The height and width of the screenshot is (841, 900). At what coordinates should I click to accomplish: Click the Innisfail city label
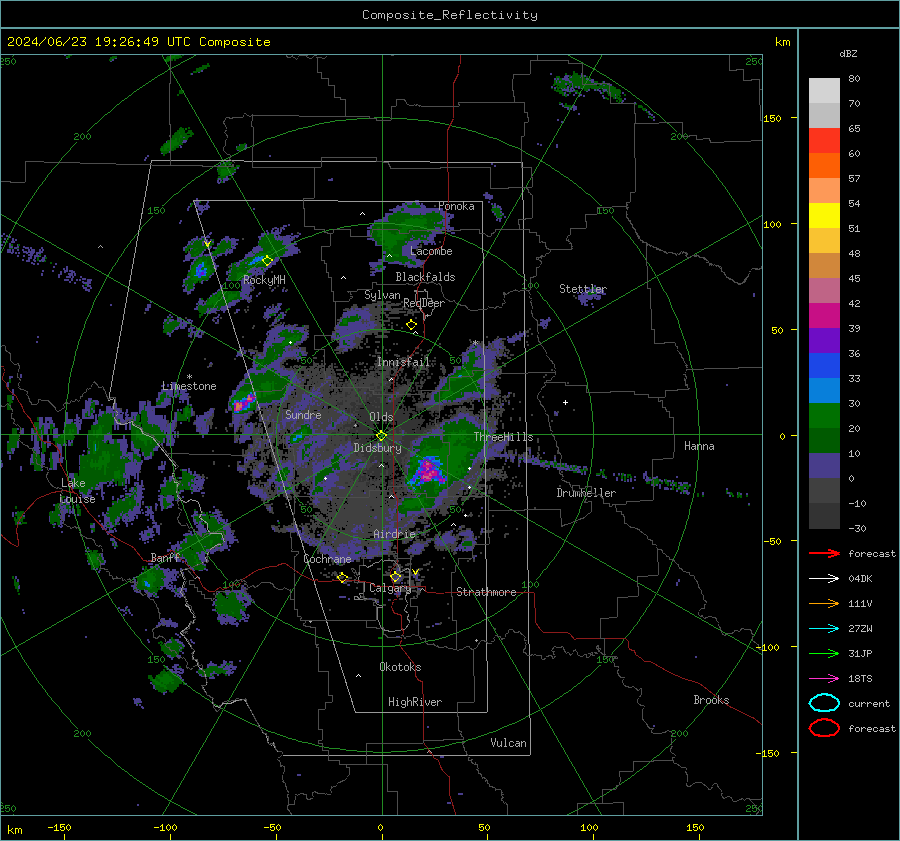coord(403,362)
